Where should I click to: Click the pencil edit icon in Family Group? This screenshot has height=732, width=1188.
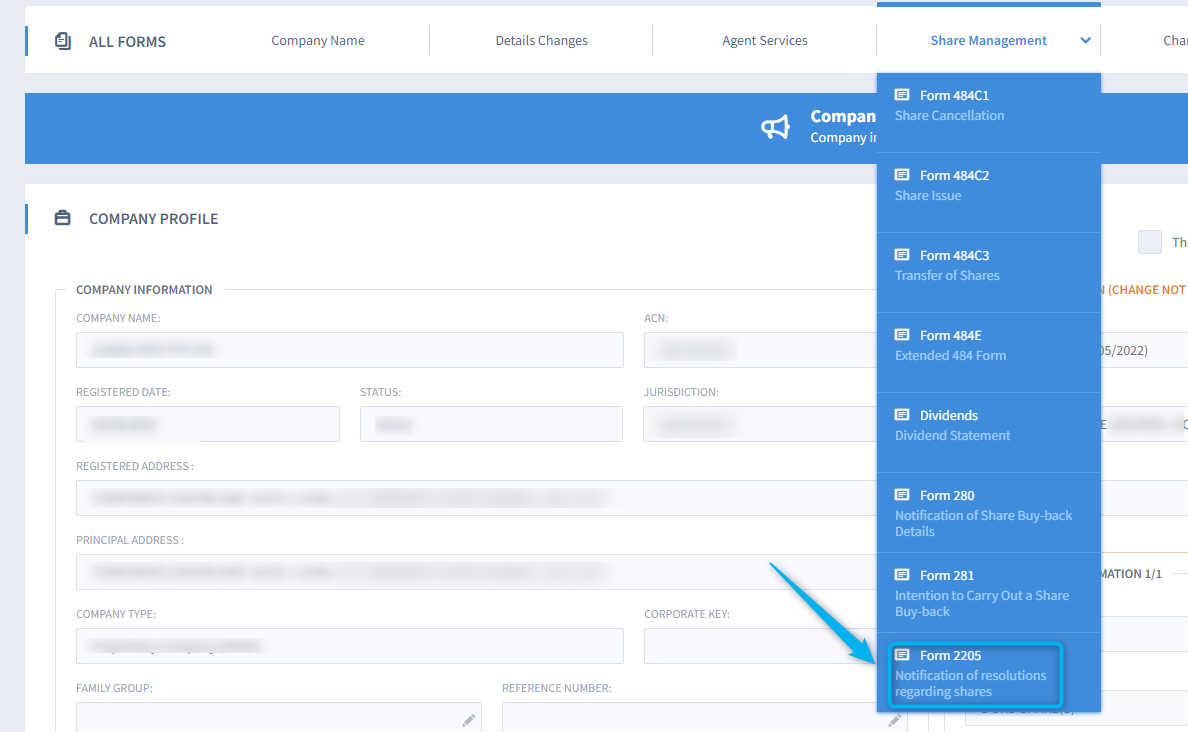coord(468,720)
